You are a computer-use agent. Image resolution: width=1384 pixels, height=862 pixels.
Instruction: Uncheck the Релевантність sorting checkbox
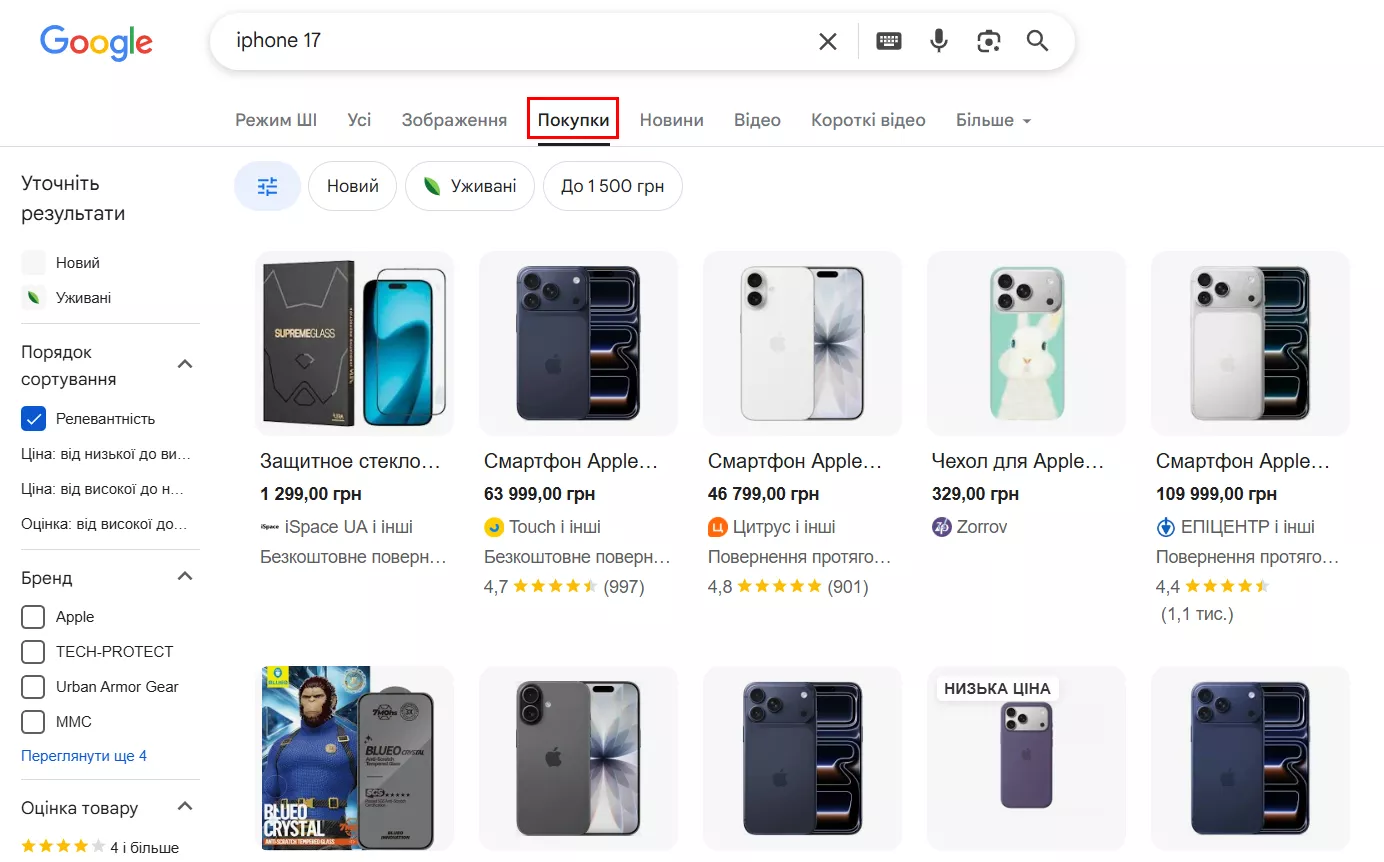point(33,418)
